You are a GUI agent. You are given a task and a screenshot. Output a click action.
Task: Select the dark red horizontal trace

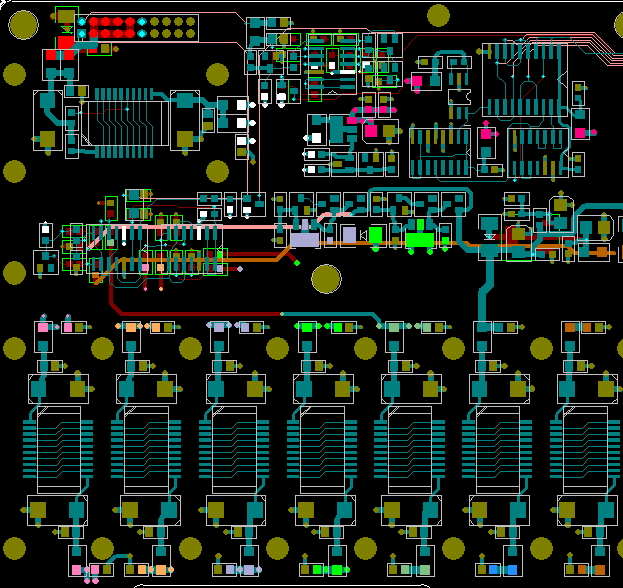[200, 313]
